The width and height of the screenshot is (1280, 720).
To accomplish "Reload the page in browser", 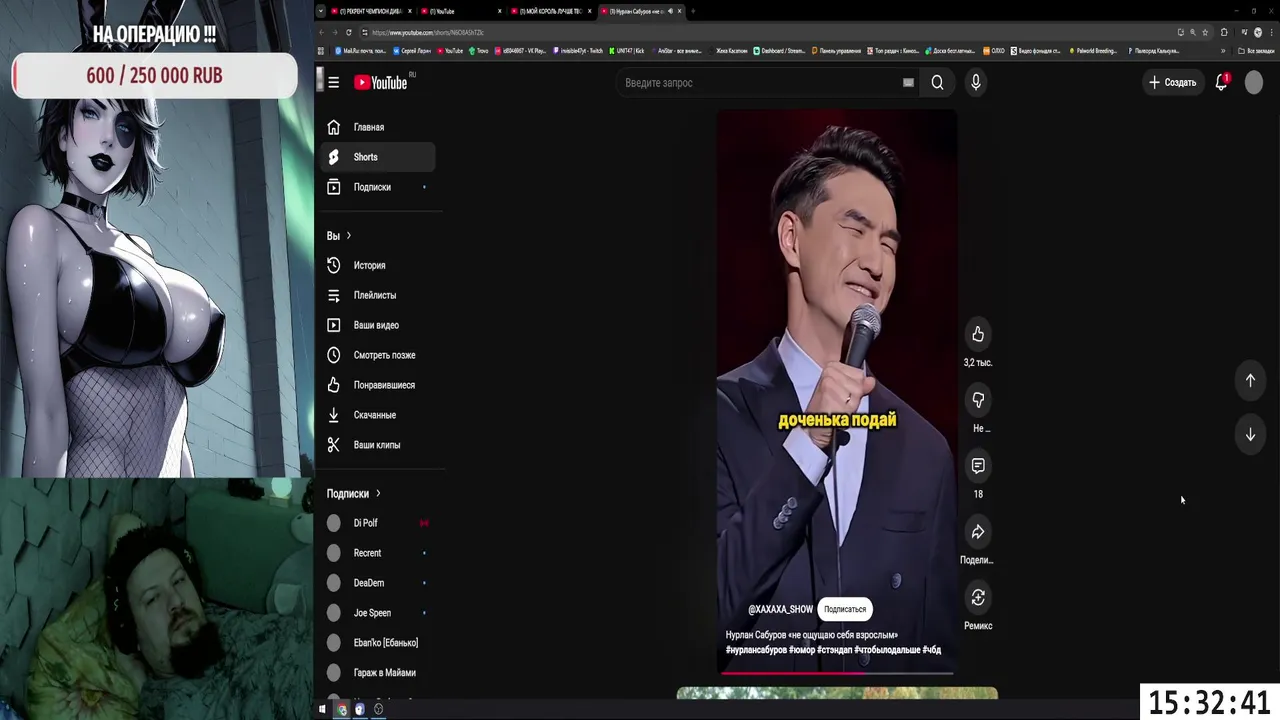I will point(349,32).
